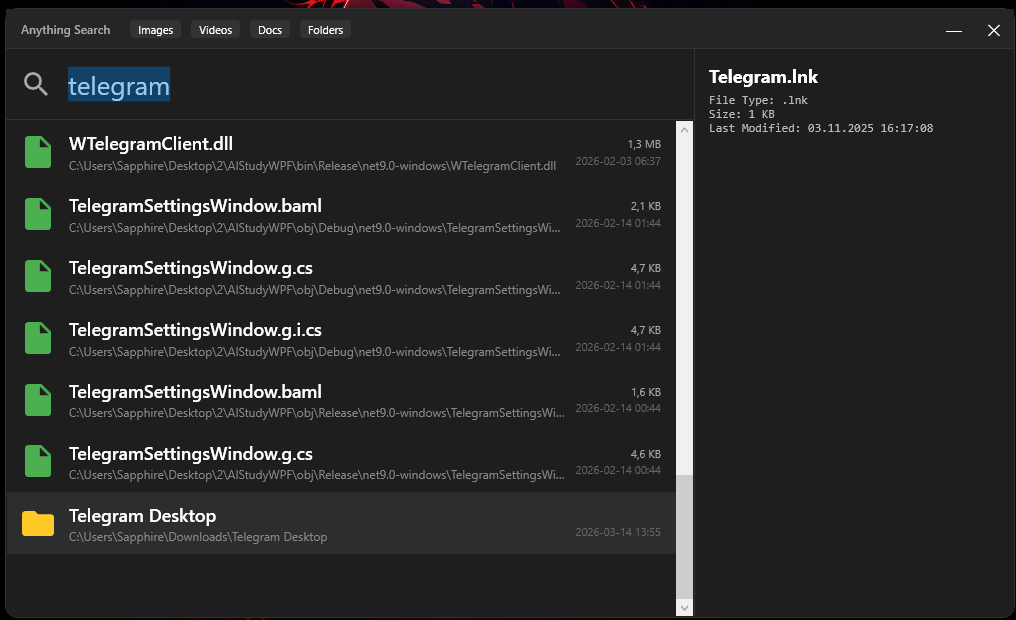Click the green file icon for WTelegramClient.dll
1016x620 pixels.
click(38, 153)
